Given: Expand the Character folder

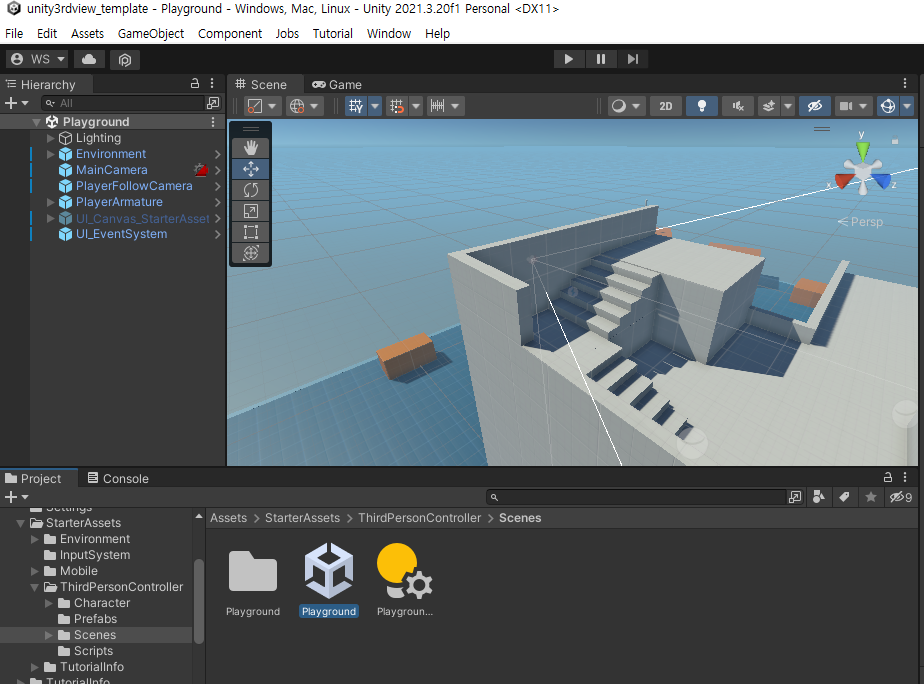Looking at the screenshot, I should pos(50,603).
